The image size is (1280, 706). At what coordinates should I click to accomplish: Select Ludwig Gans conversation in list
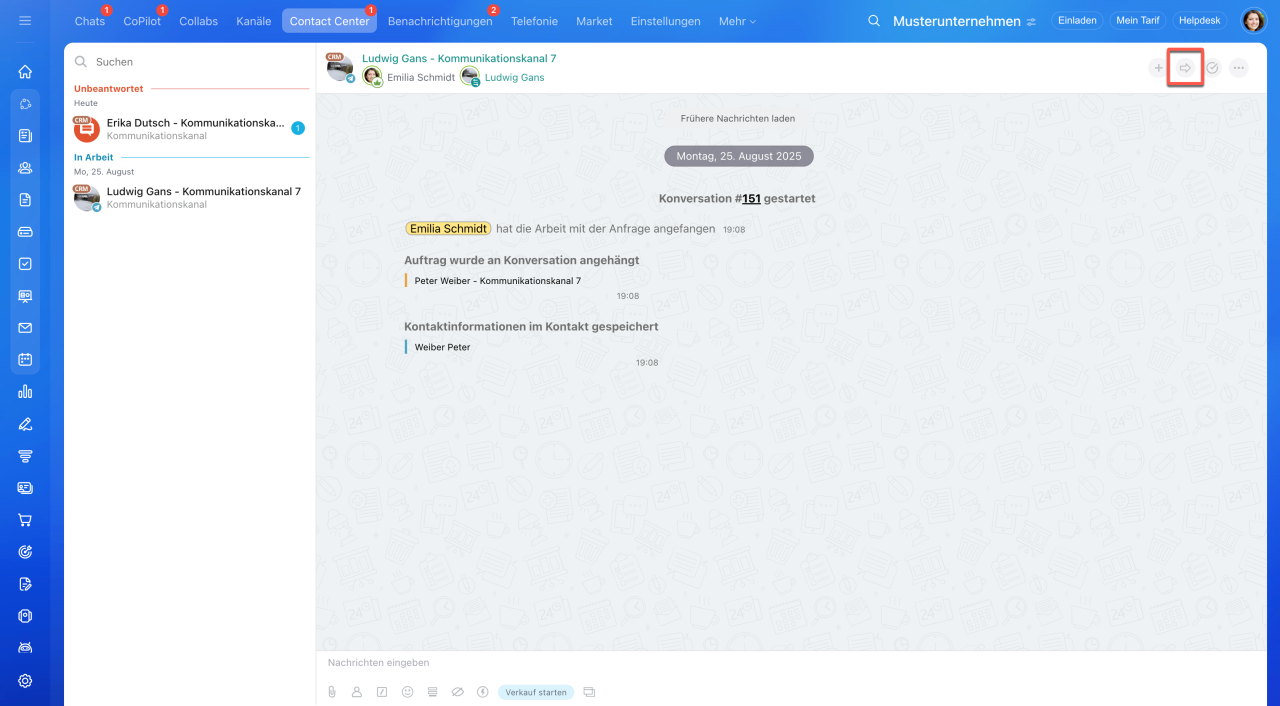[x=189, y=197]
